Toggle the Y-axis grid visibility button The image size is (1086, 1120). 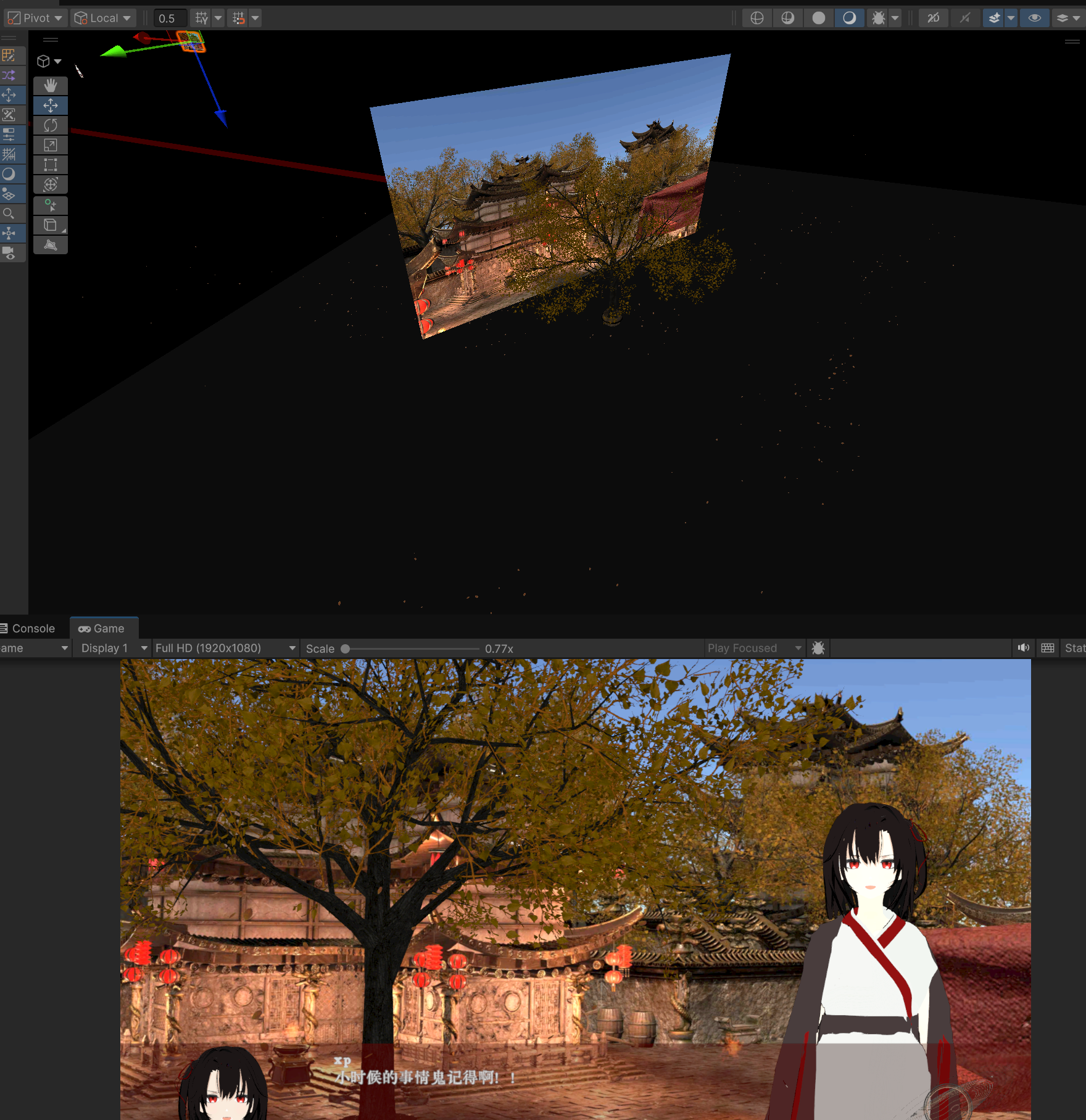click(202, 18)
